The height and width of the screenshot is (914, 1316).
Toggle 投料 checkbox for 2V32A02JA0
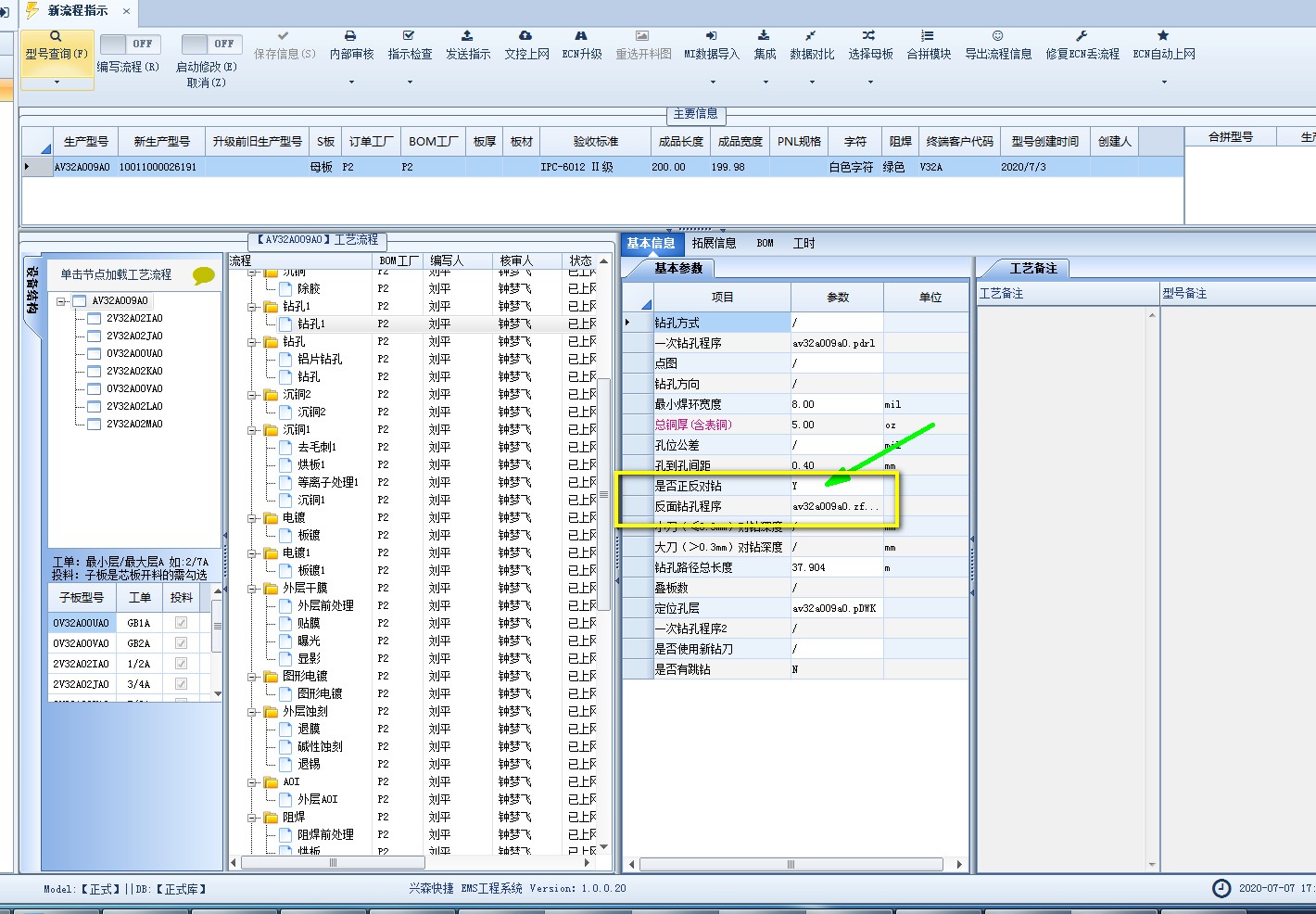click(x=181, y=684)
